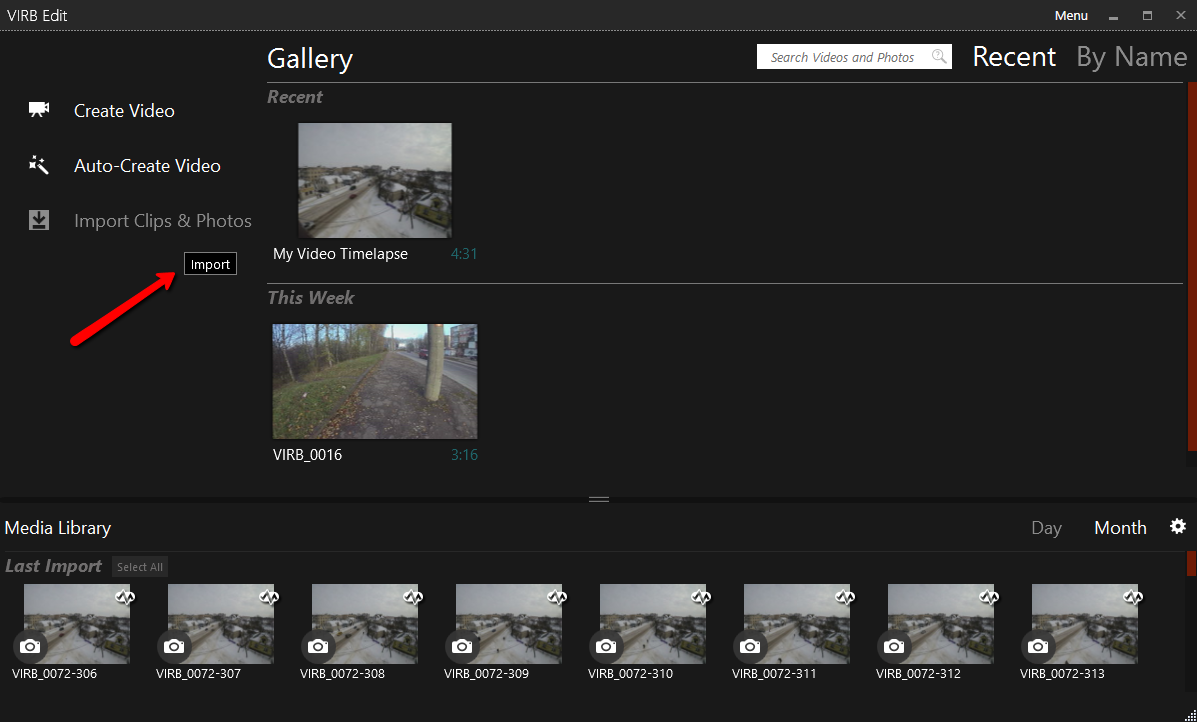The height and width of the screenshot is (722, 1197).
Task: Click the Auto-Create Video label
Action: click(147, 166)
